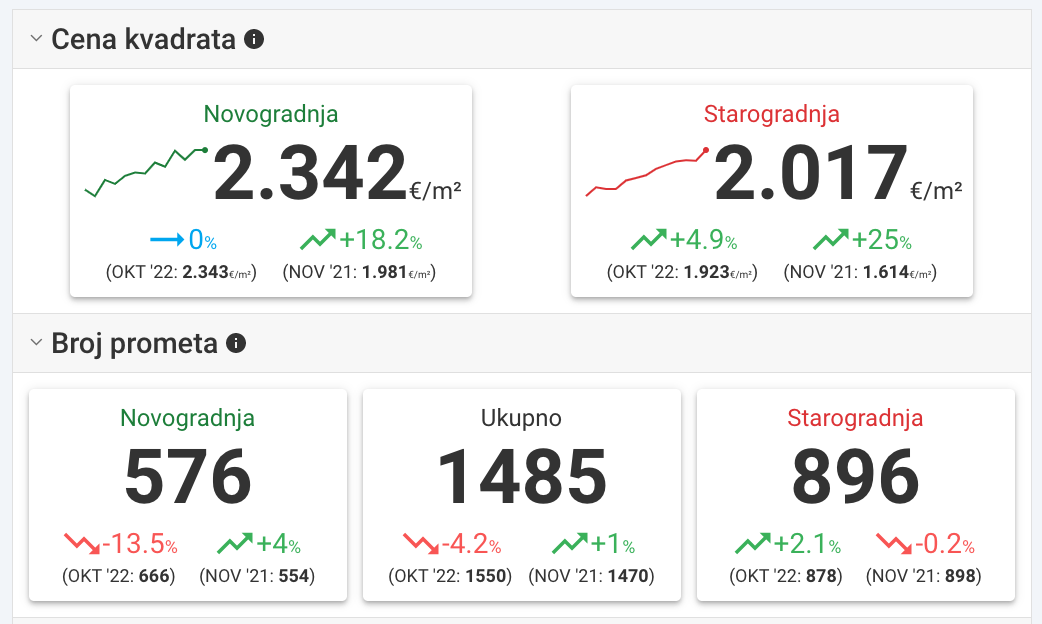Click the green up arrow next to +4.9%
1042x624 pixels.
(648, 240)
